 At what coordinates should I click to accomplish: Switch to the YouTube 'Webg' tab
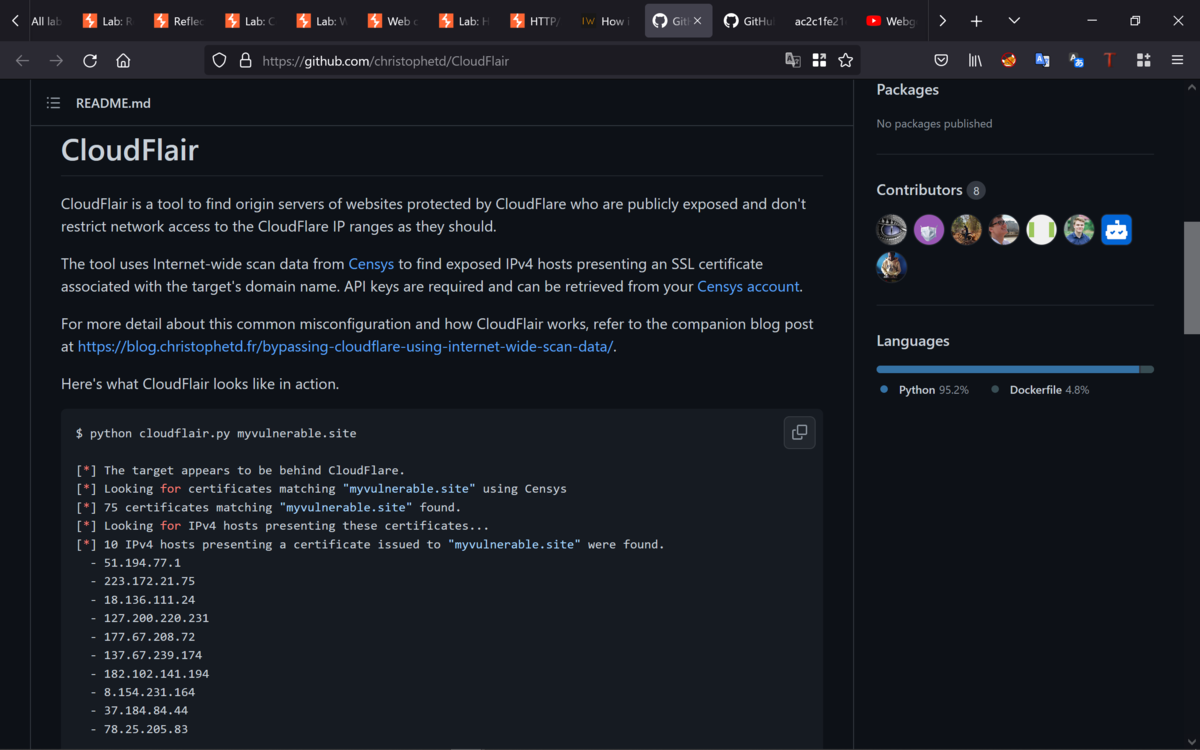(x=891, y=21)
